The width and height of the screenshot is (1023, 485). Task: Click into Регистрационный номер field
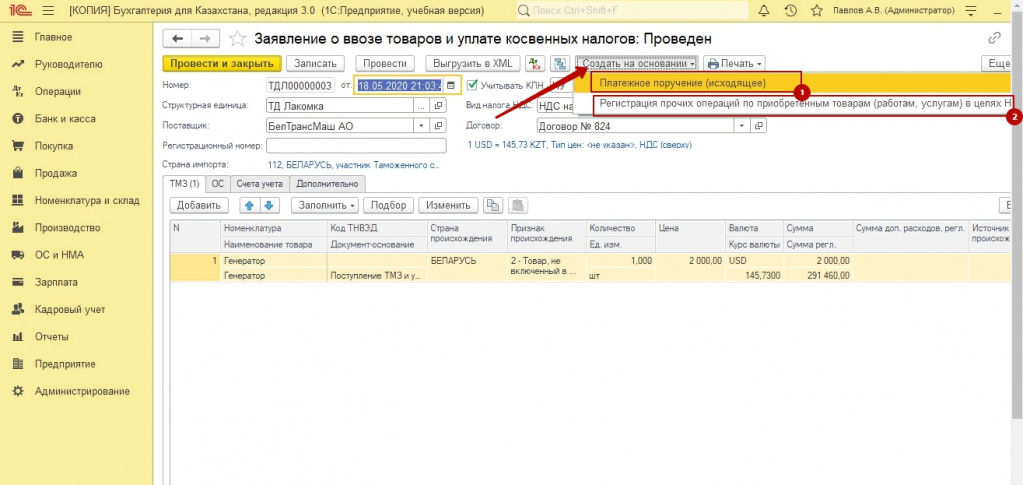tap(356, 146)
